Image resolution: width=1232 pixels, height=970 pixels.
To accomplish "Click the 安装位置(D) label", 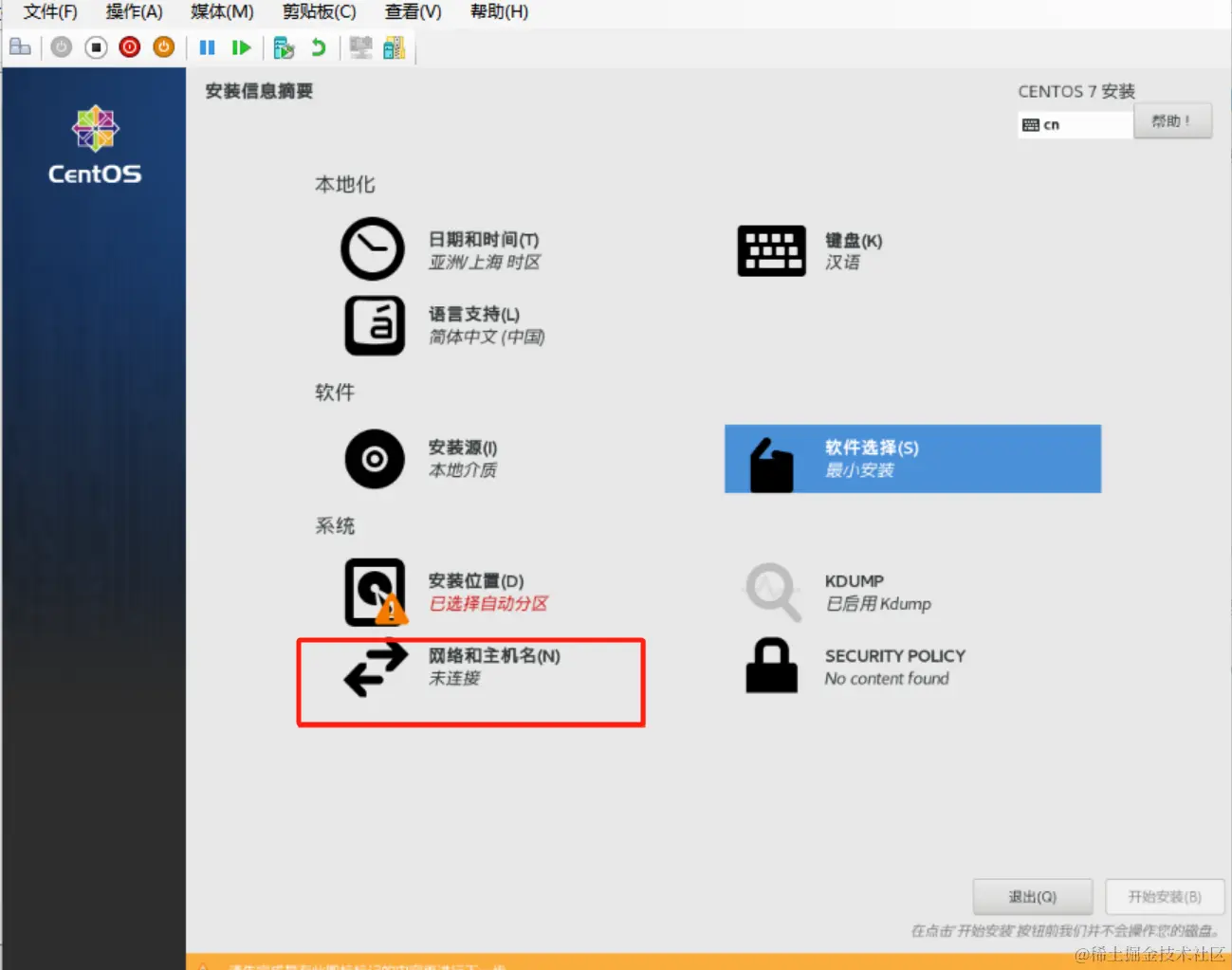I will tap(476, 581).
